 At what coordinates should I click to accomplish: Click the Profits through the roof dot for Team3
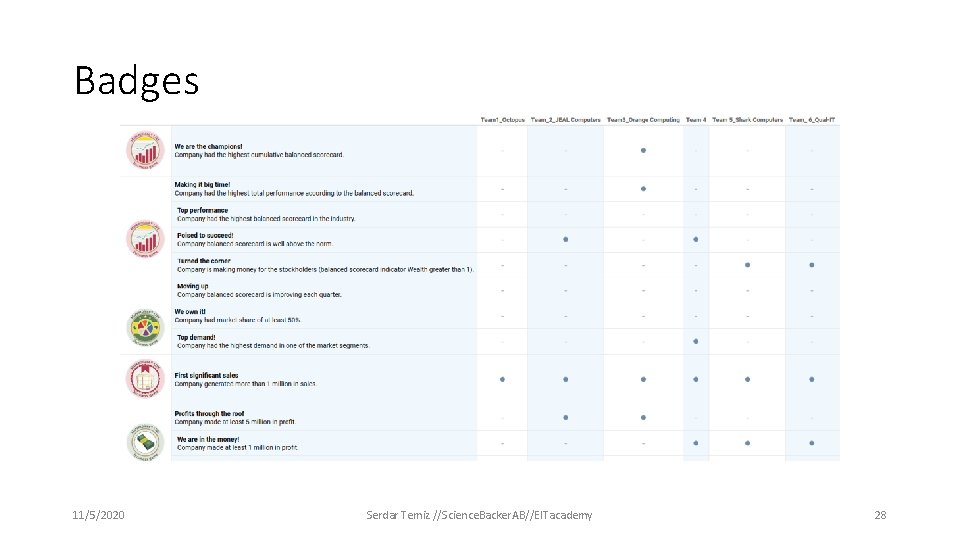point(643,418)
